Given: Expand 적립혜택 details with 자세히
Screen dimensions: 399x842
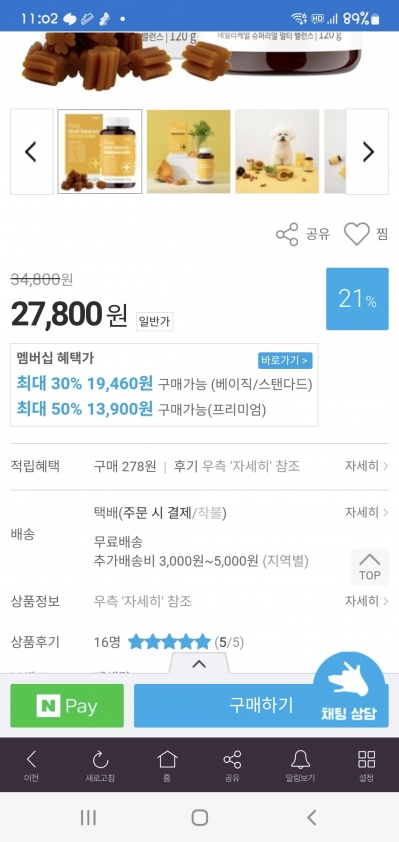Looking at the screenshot, I should tap(366, 466).
